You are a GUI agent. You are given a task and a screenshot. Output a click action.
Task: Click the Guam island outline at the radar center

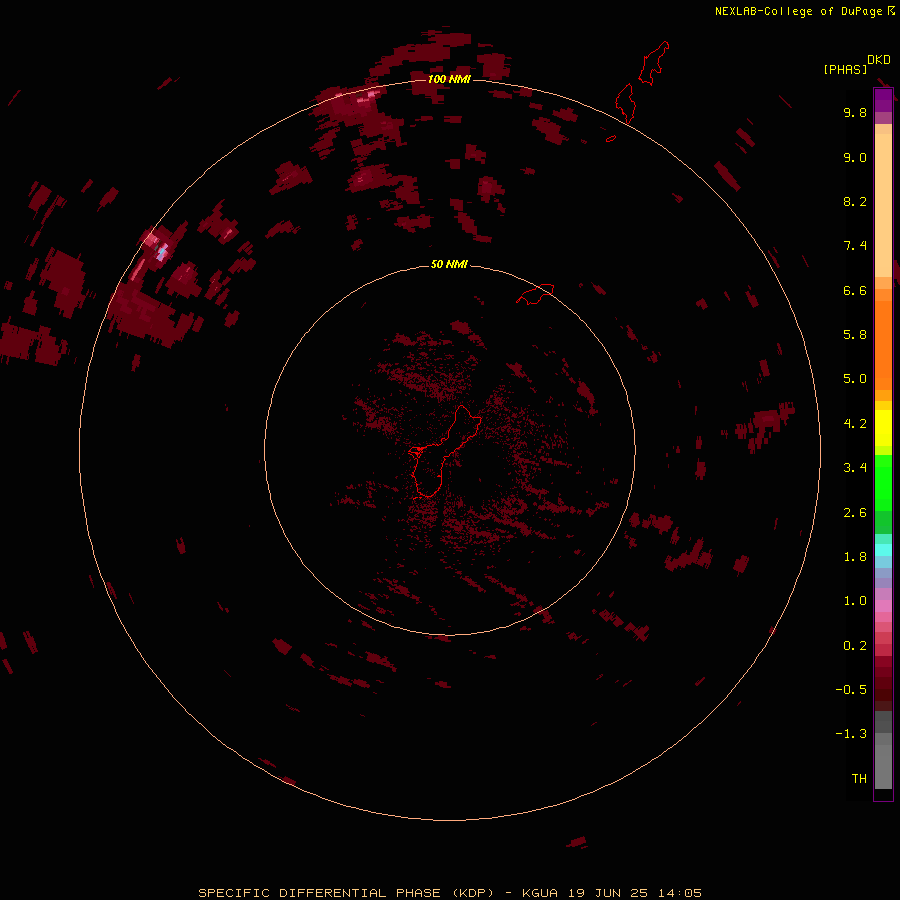click(x=443, y=451)
